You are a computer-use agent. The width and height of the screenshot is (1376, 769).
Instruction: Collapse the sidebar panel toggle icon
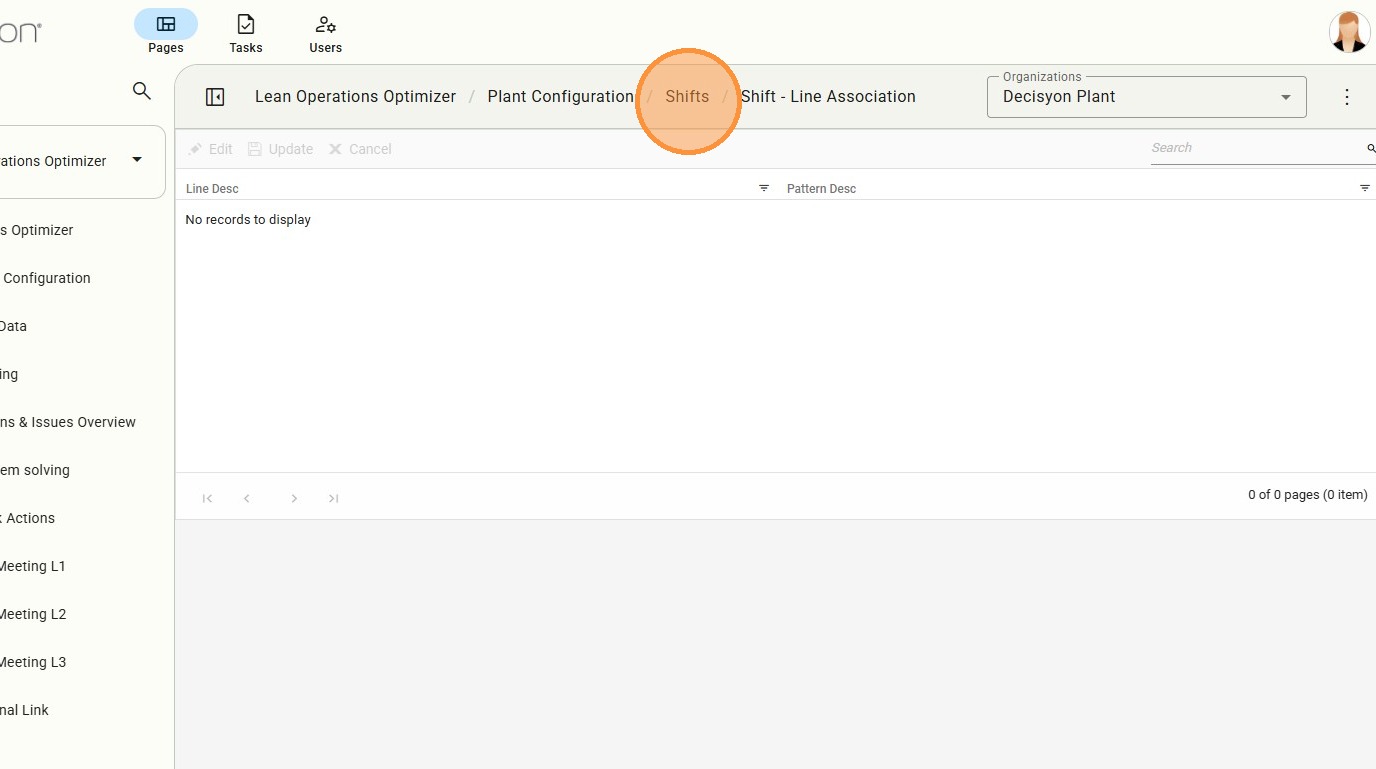[215, 97]
